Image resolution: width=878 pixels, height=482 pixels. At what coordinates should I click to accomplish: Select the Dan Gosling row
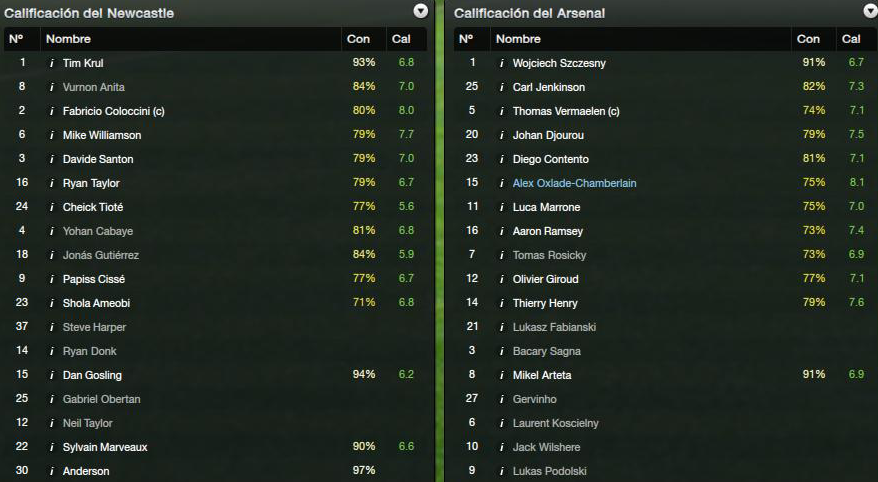tap(216, 375)
